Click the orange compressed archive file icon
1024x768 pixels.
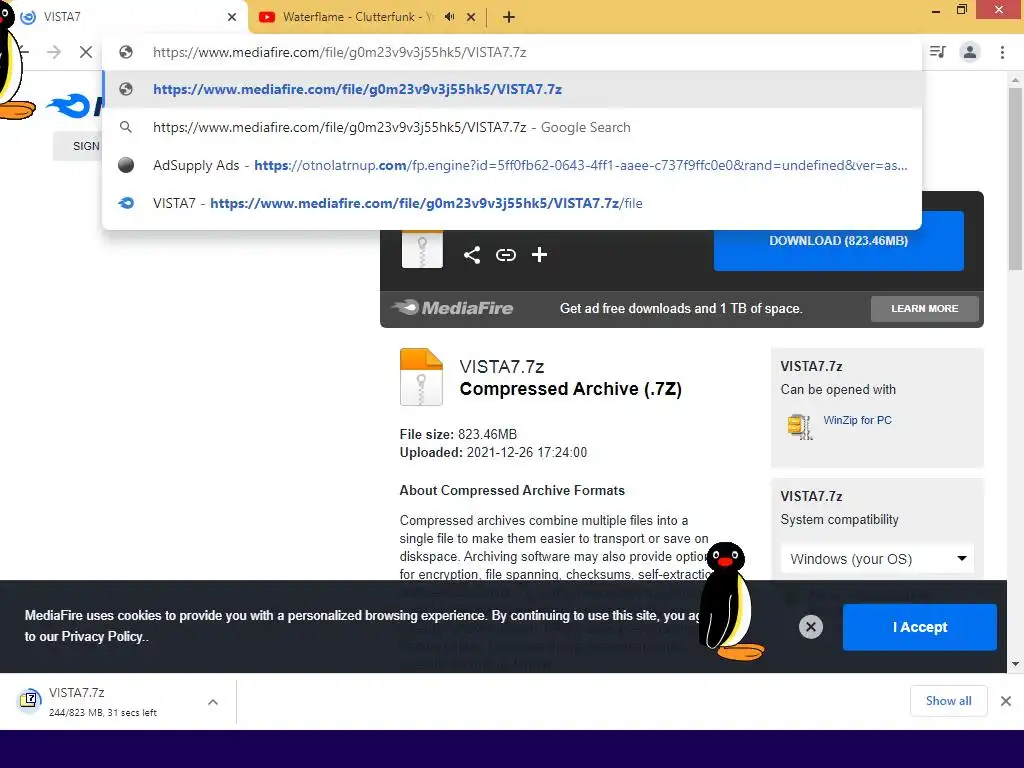point(421,377)
